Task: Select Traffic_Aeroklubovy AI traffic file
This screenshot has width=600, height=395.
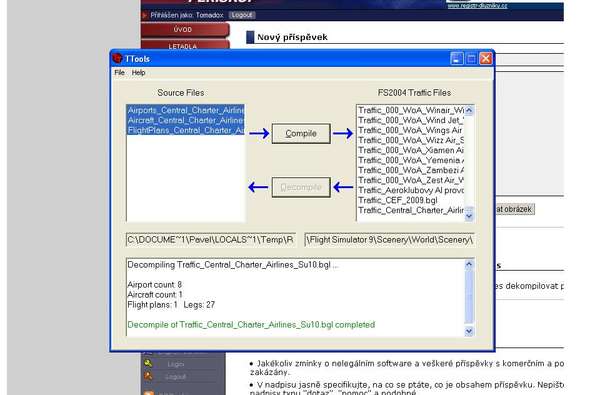Action: coord(411,190)
